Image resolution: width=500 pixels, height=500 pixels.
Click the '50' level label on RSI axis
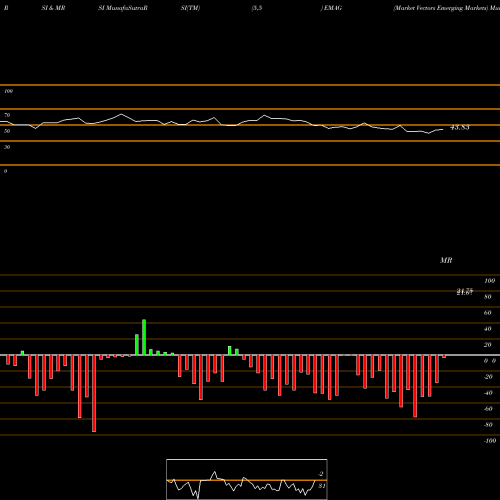[x=7, y=131]
